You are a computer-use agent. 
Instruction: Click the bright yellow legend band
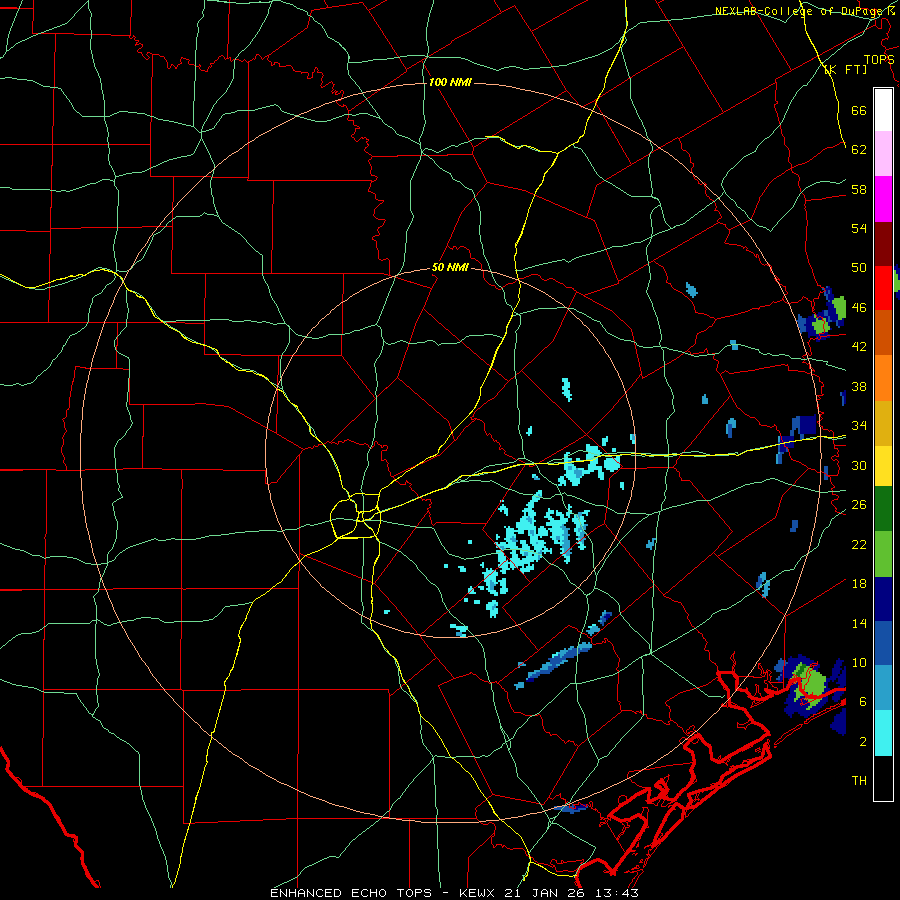(883, 466)
